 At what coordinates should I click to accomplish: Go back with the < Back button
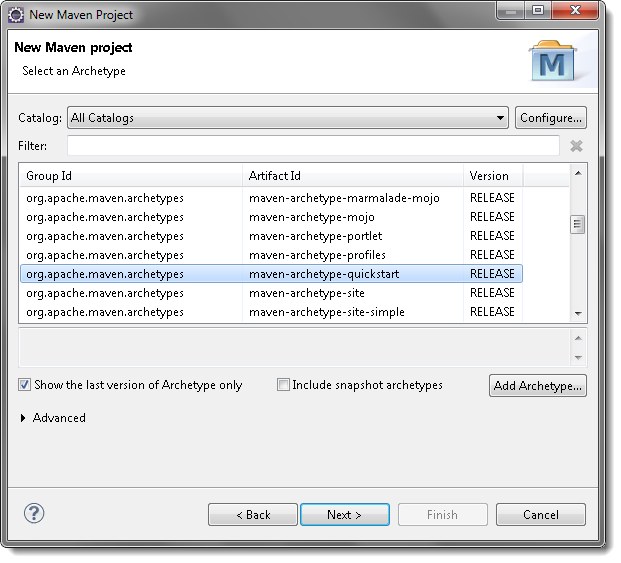pyautogui.click(x=253, y=515)
